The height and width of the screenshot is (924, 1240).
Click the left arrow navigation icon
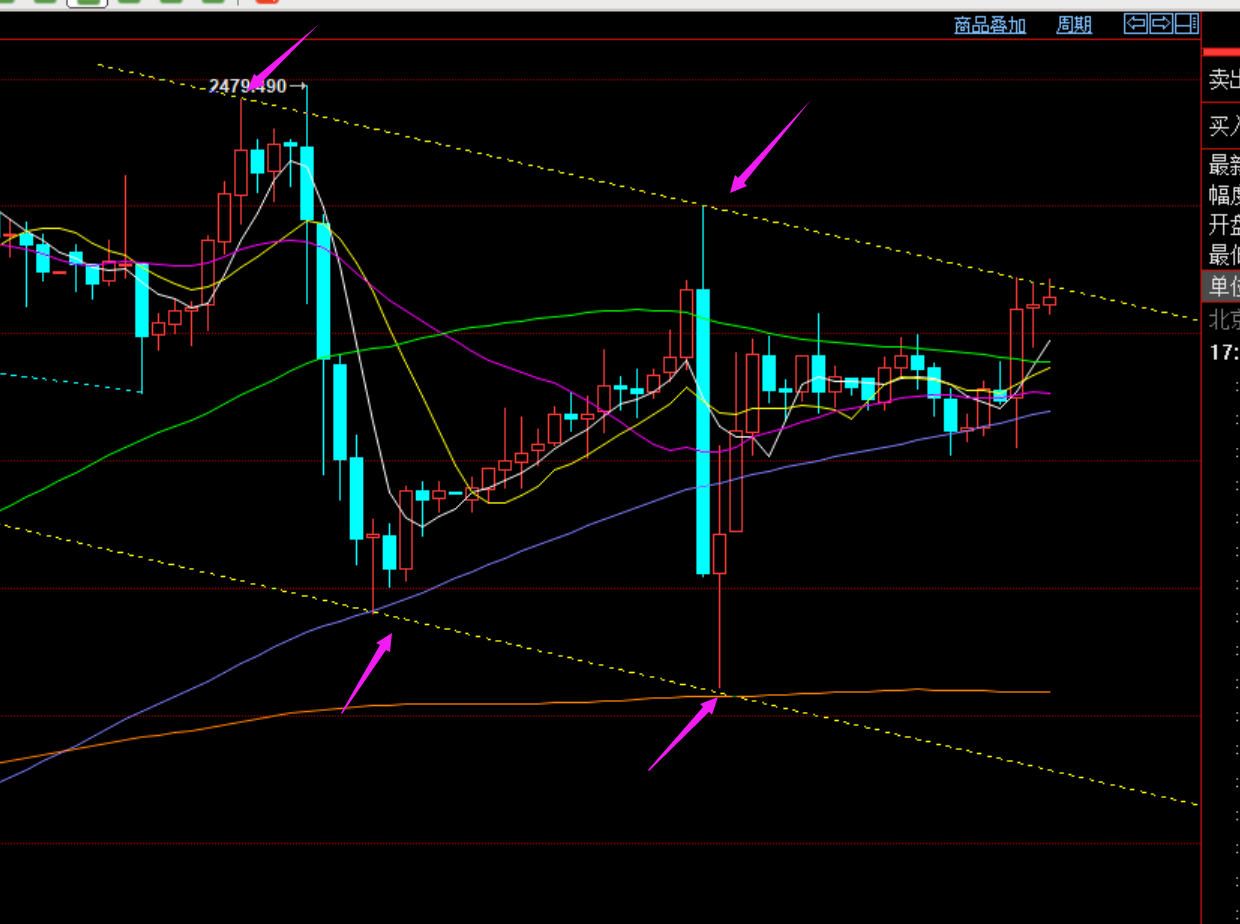click(x=1136, y=23)
